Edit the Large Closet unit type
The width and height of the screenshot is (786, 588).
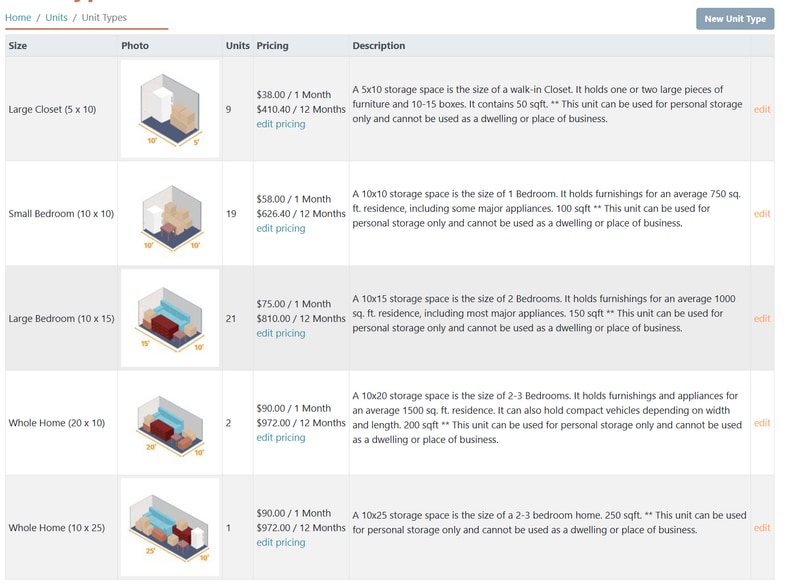click(762, 109)
